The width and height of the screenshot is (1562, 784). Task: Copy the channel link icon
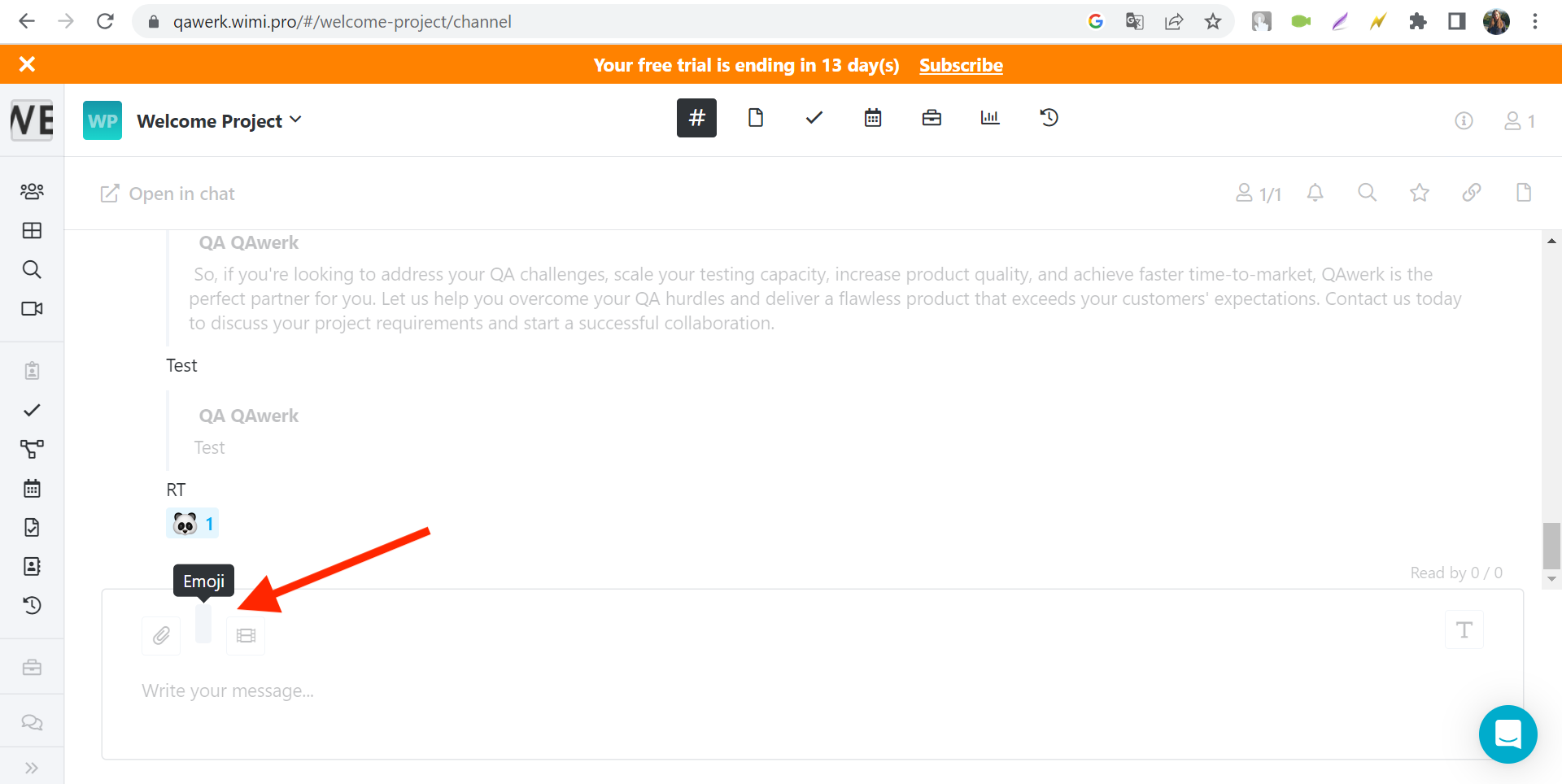coord(1471,193)
